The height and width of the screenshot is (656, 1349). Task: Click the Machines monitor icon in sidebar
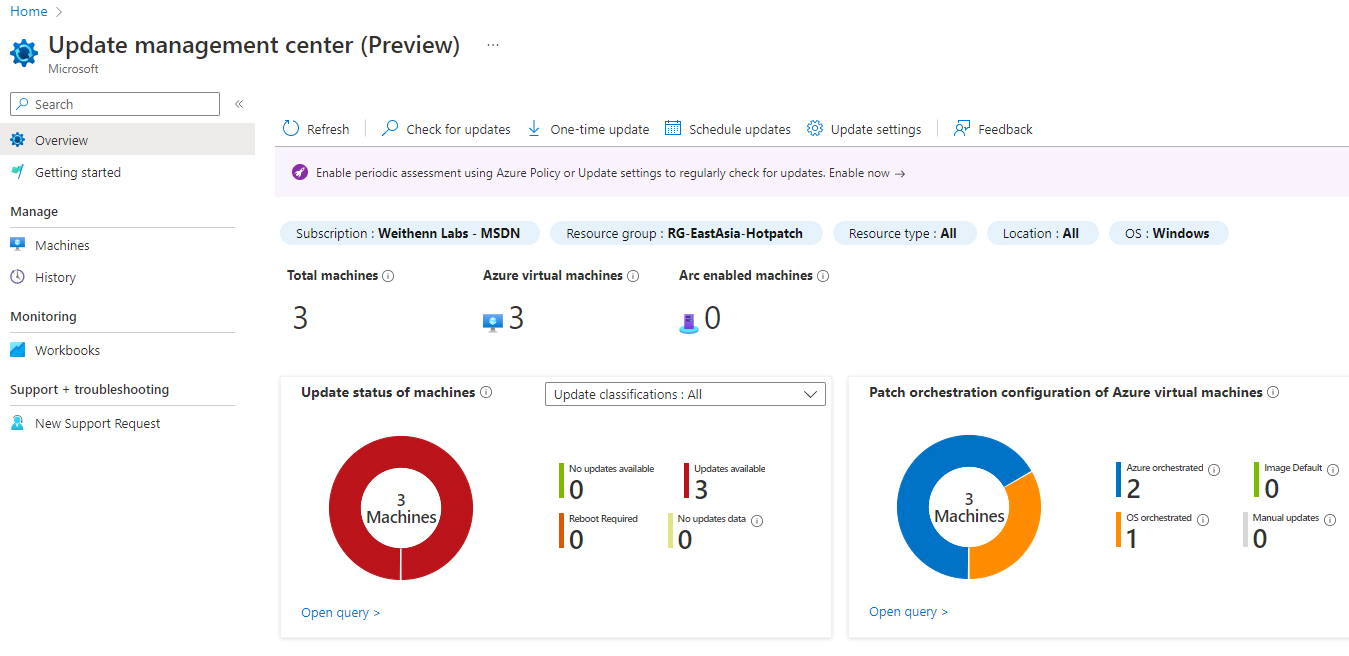(x=18, y=245)
